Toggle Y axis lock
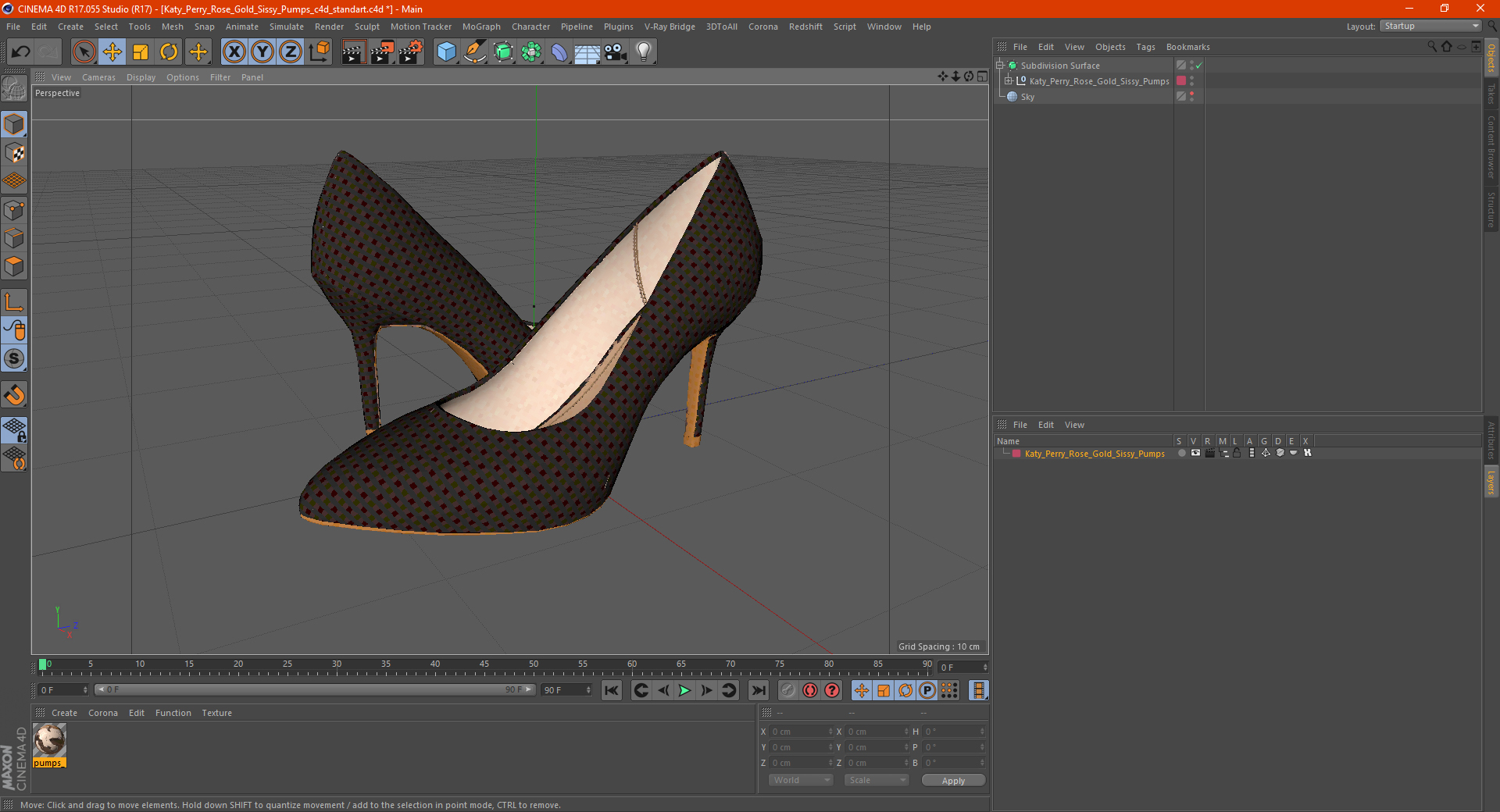Viewport: 1500px width, 812px height. coord(262,52)
